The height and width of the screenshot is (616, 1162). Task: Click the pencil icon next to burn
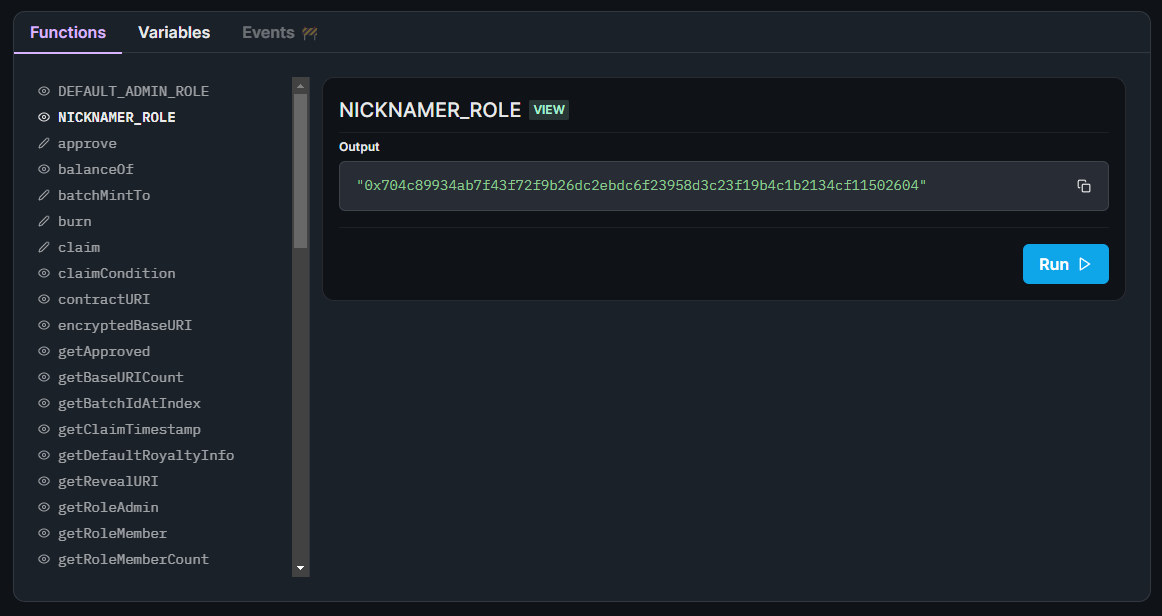coord(42,221)
